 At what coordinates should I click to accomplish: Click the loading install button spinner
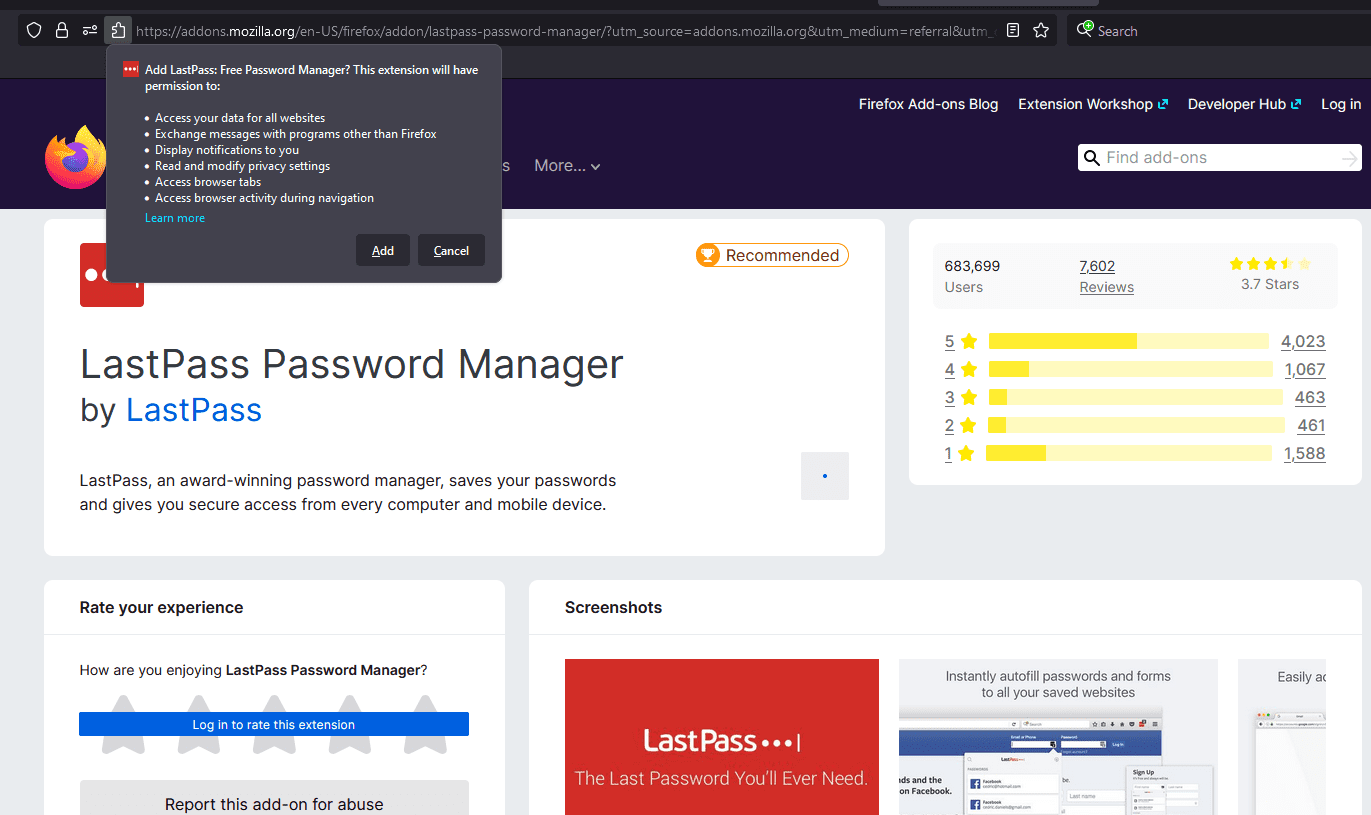[x=825, y=476]
